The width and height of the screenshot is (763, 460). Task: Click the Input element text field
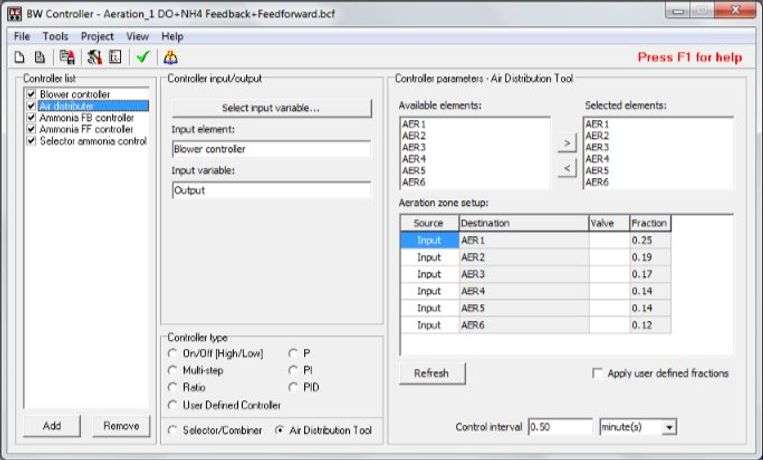[272, 149]
